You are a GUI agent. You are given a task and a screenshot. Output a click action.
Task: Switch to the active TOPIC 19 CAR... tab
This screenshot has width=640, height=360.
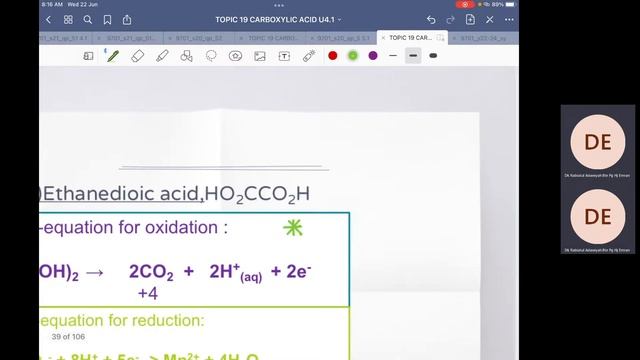410,38
